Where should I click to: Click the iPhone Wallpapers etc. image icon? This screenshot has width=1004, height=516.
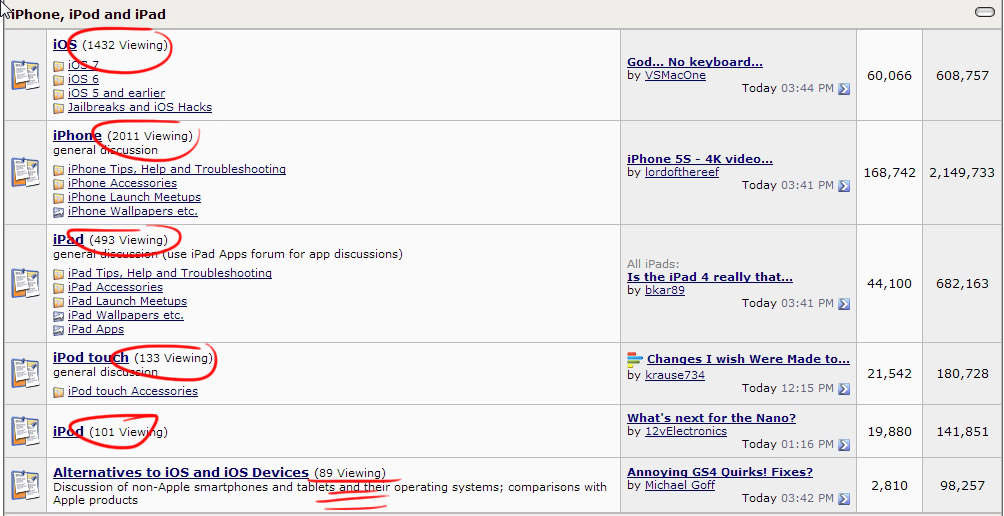coord(58,213)
